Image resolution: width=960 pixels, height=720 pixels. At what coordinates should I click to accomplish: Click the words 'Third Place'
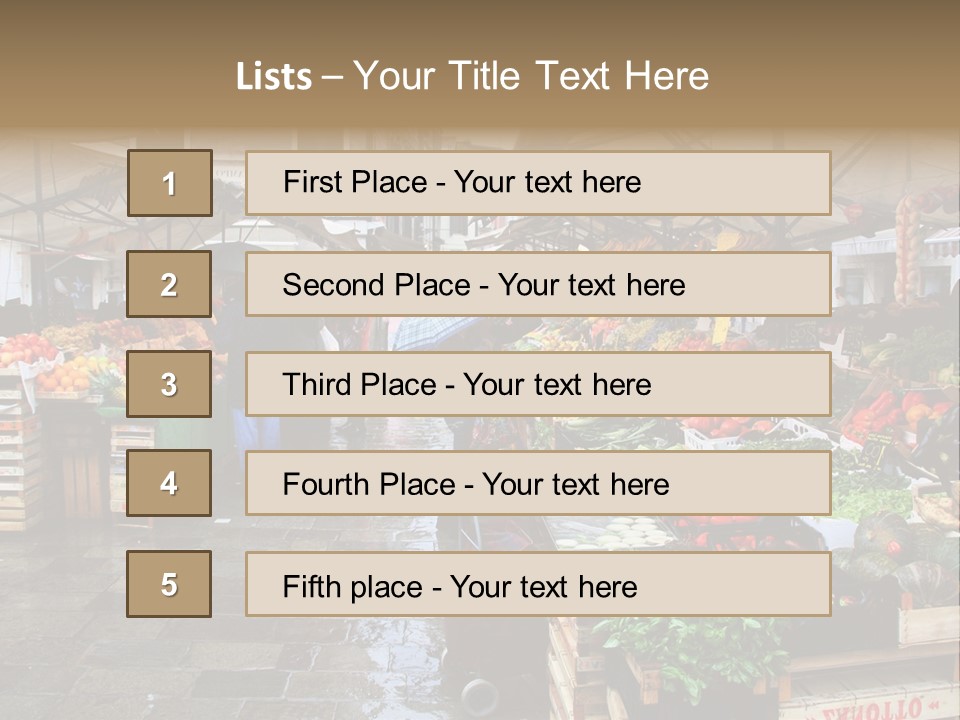pyautogui.click(x=359, y=384)
